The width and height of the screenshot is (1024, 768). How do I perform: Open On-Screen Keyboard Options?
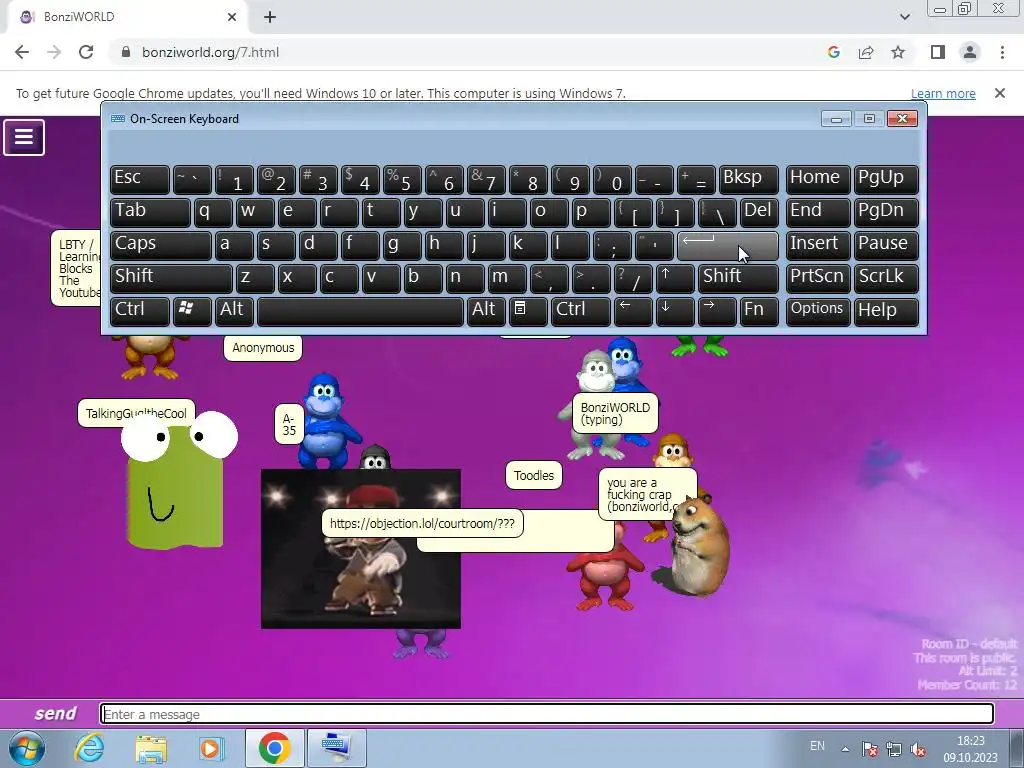(x=818, y=311)
